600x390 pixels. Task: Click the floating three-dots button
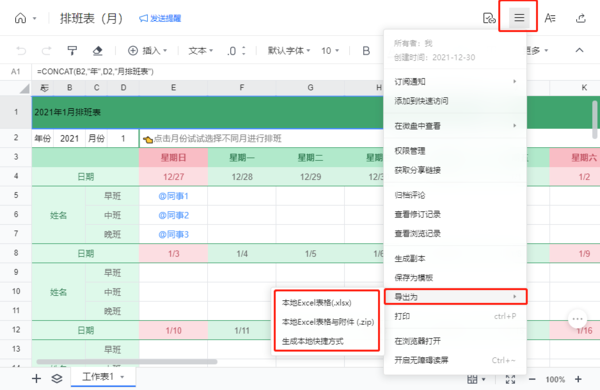[x=577, y=318]
